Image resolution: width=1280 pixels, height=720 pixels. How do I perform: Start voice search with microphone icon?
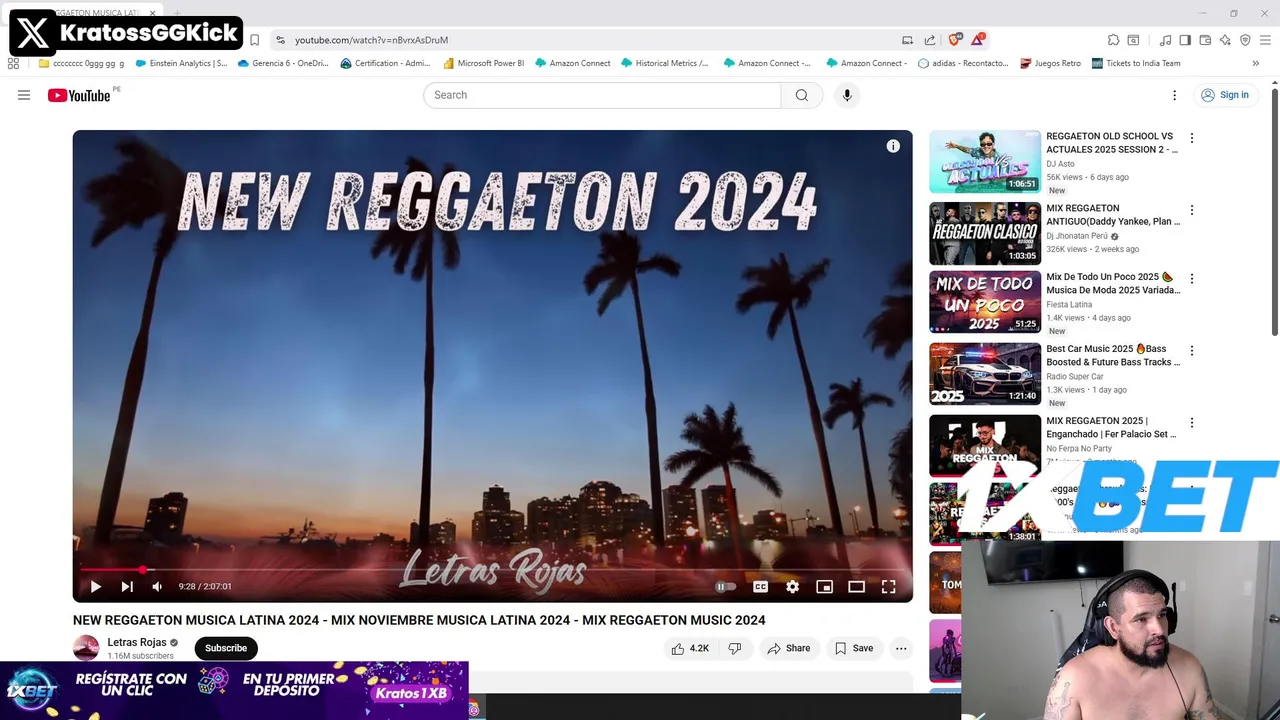(x=847, y=95)
